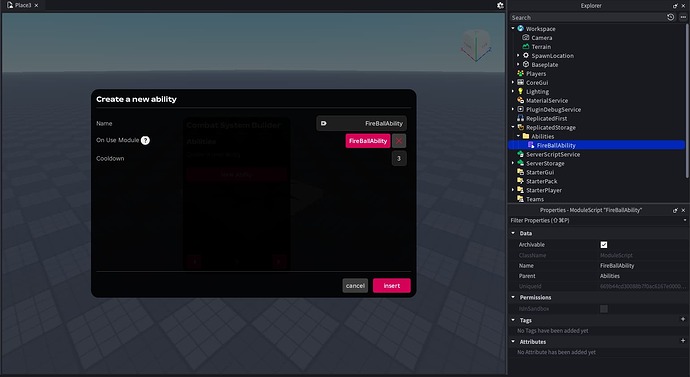
Task: Close the Place3 tab
Action: (x=36, y=5)
